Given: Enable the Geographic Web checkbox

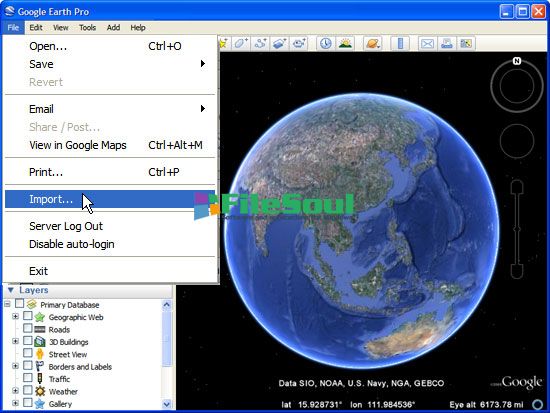Looking at the screenshot, I should pos(28,316).
